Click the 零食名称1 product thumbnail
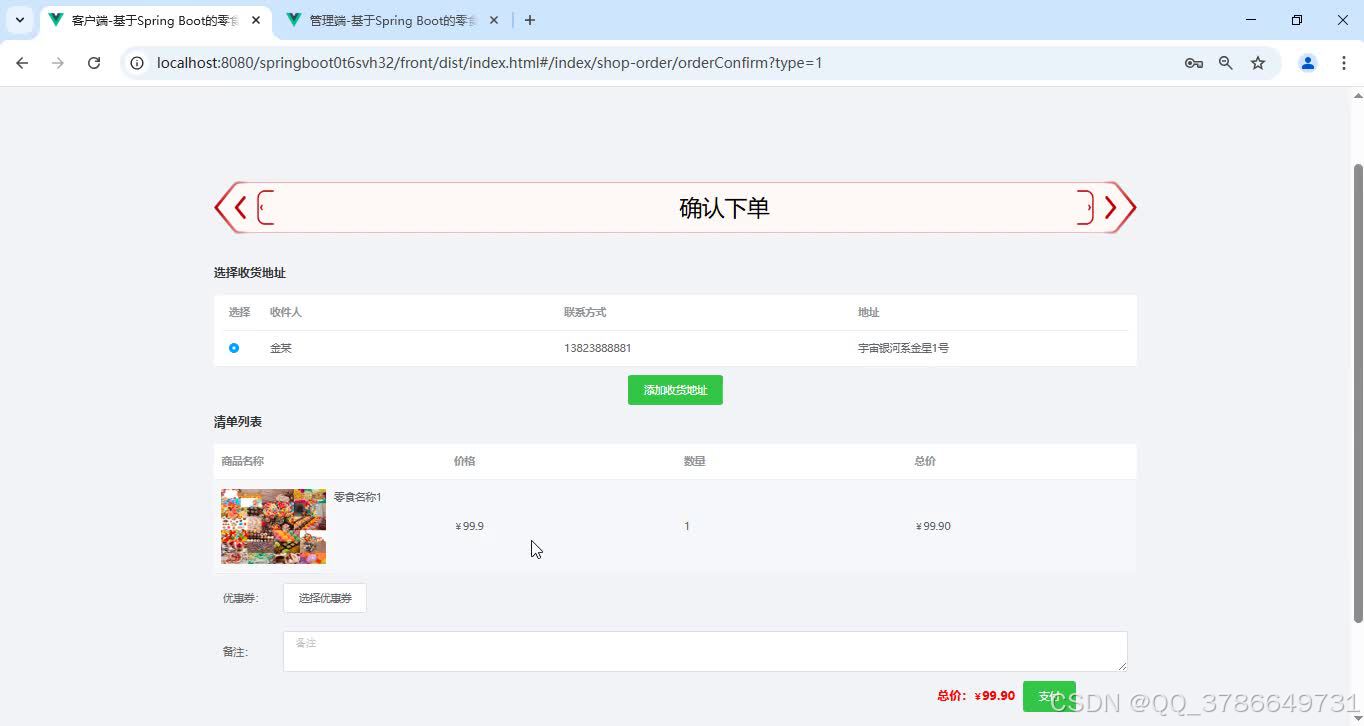The image size is (1364, 726). 273,526
